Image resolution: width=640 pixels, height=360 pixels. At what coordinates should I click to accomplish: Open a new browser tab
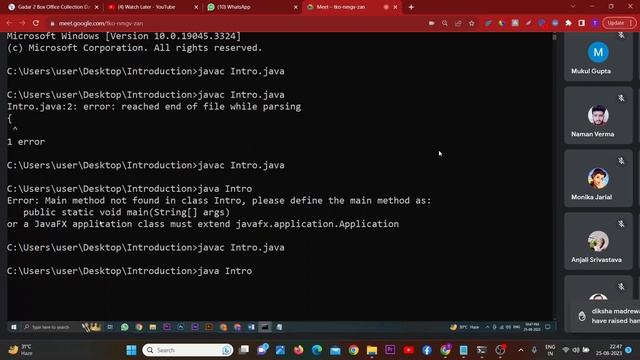pos(411,7)
